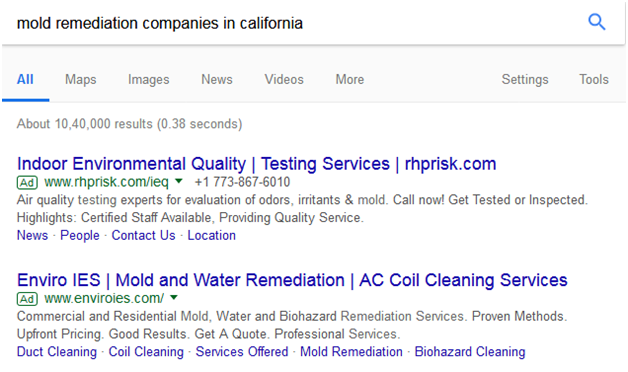Click the blue search magnifier icon
628x372 pixels.
[596, 22]
